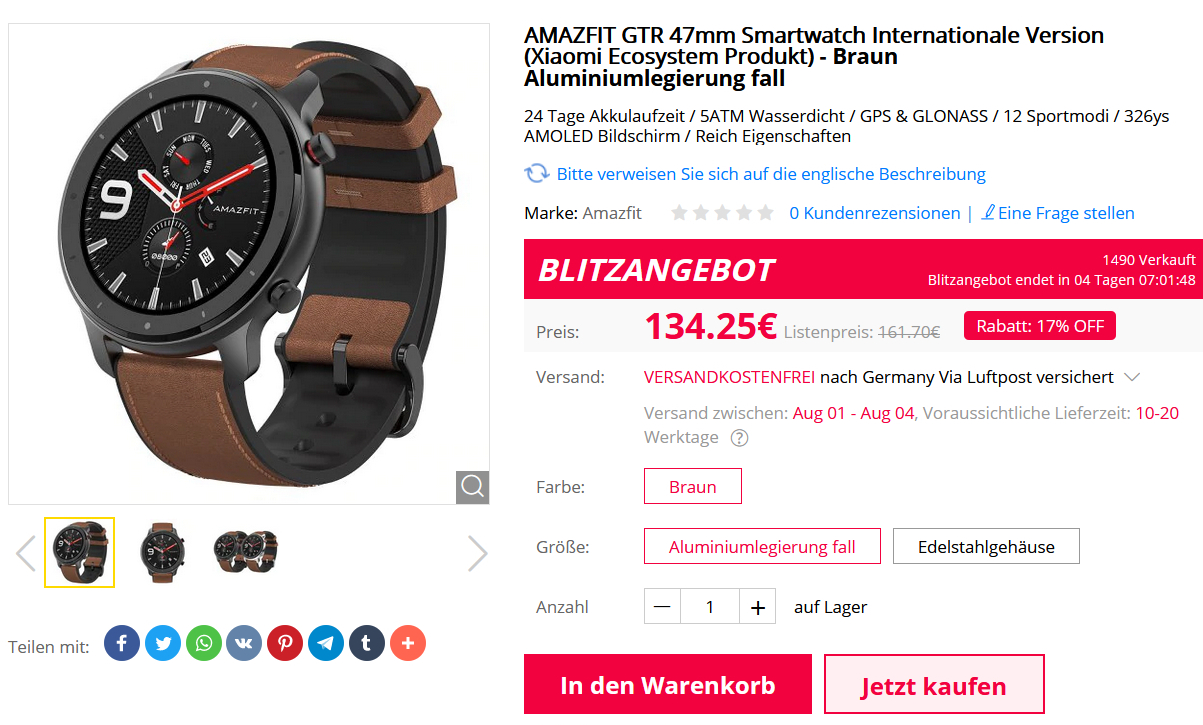
Task: Share via WhatsApp icon
Action: pyautogui.click(x=204, y=643)
